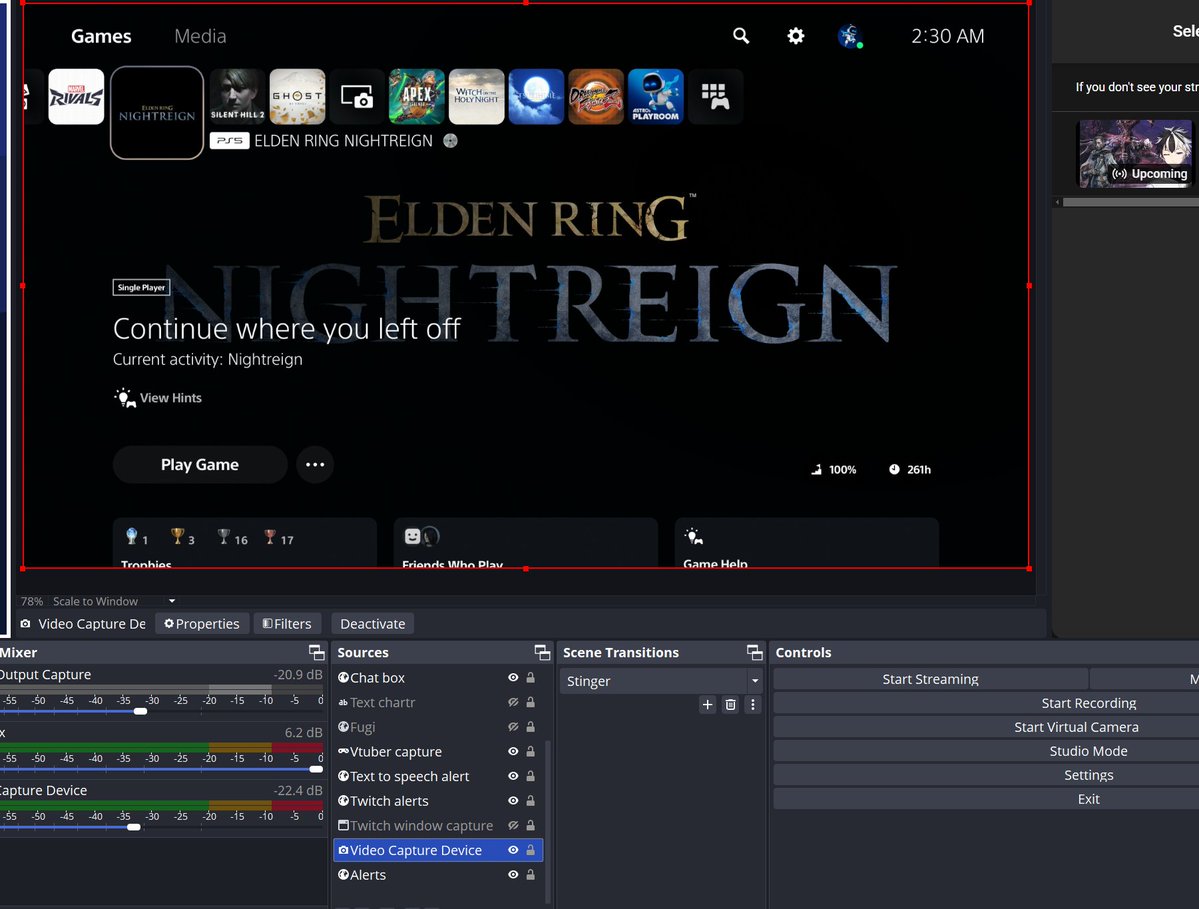The height and width of the screenshot is (909, 1199).
Task: Adjust Output Capture volume slider
Action: [140, 711]
